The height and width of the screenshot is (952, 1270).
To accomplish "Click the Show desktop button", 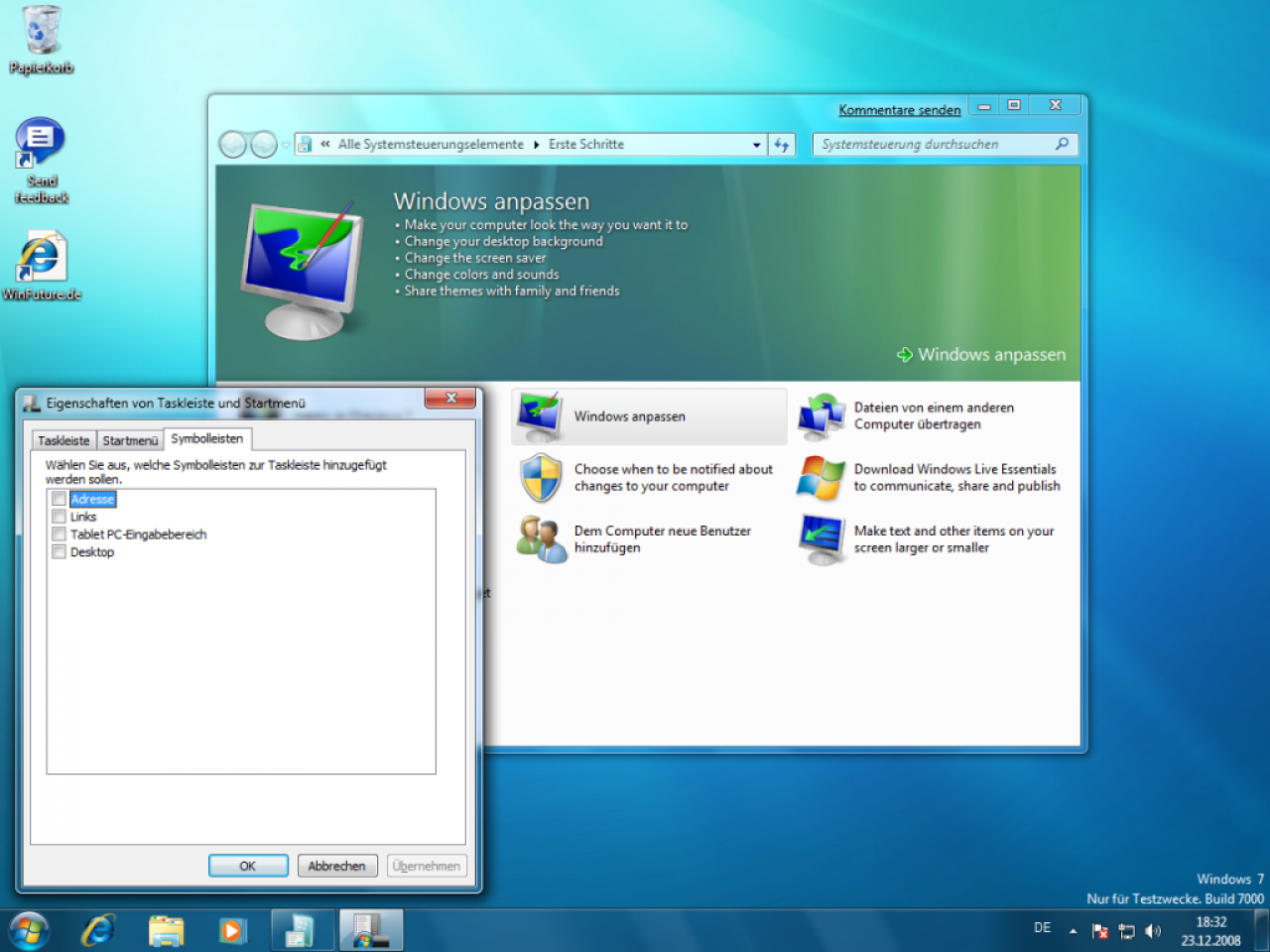I will [1262, 931].
